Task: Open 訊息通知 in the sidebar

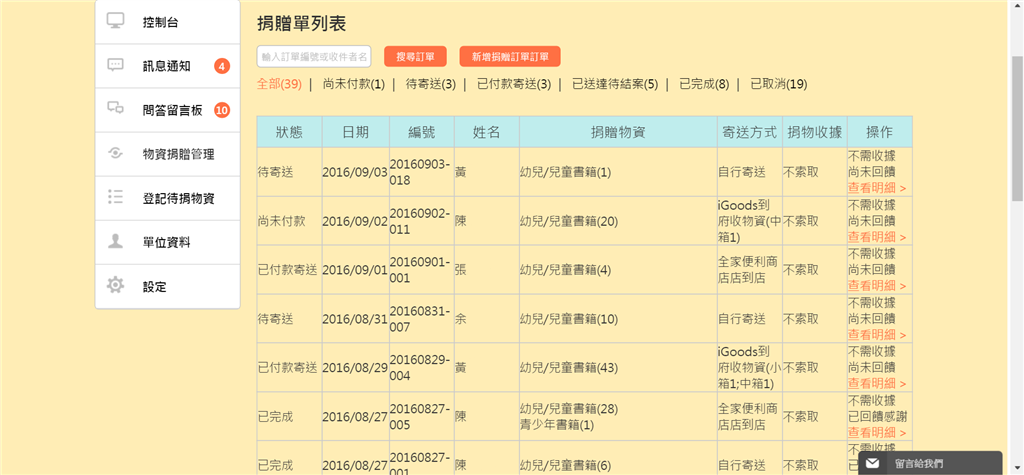Action: (168, 66)
